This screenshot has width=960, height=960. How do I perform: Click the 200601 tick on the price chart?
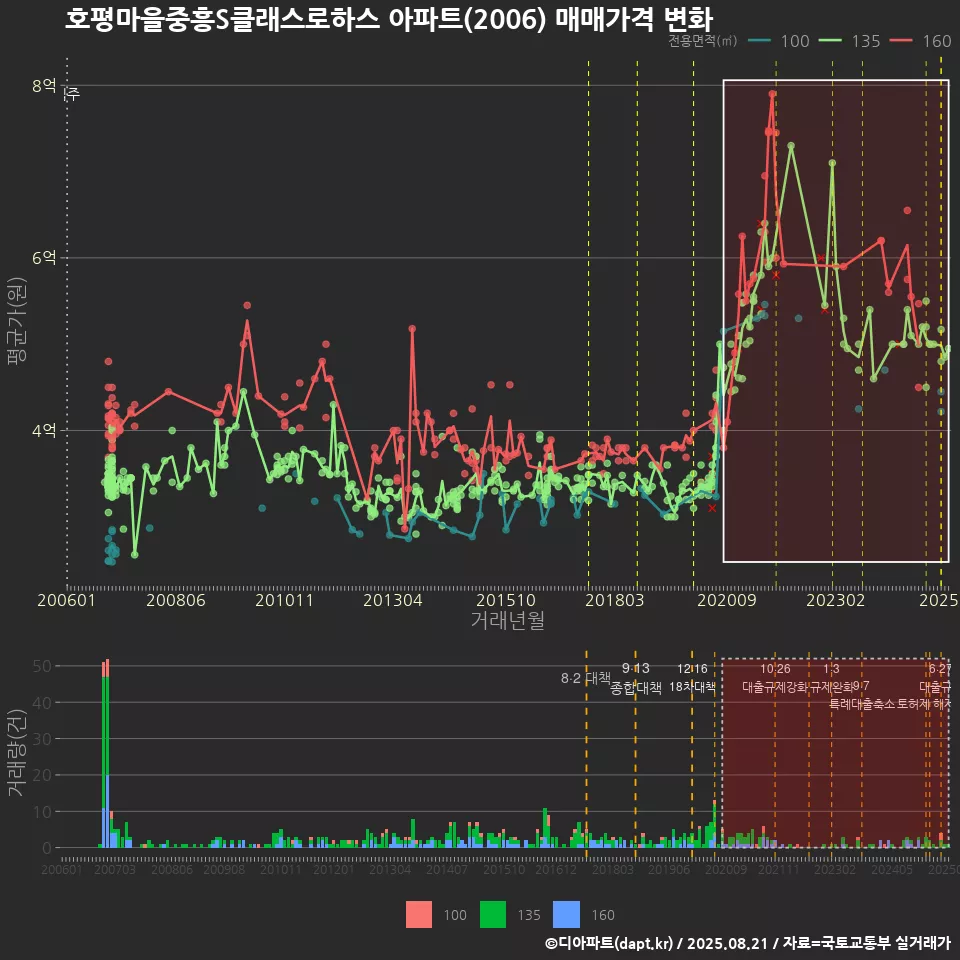[66, 600]
